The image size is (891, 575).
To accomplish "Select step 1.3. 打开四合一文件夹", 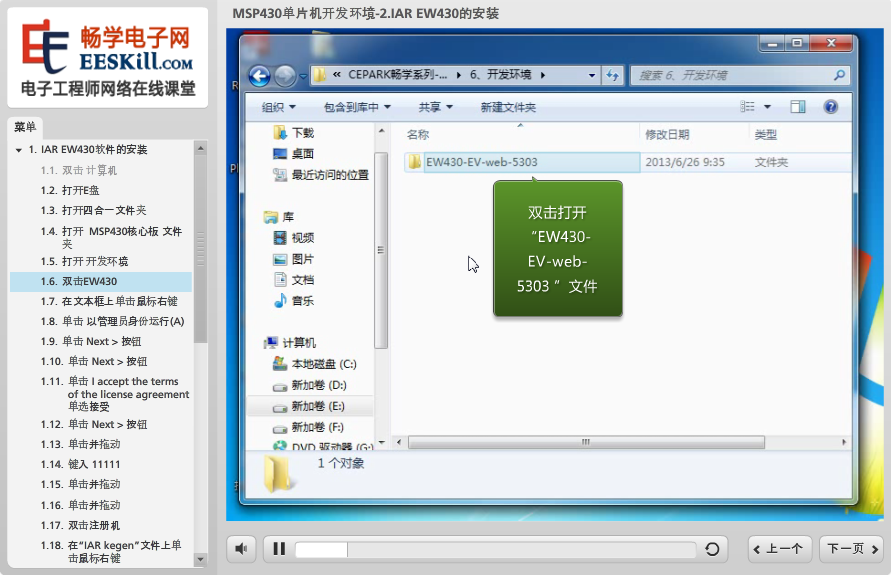I will 93,210.
